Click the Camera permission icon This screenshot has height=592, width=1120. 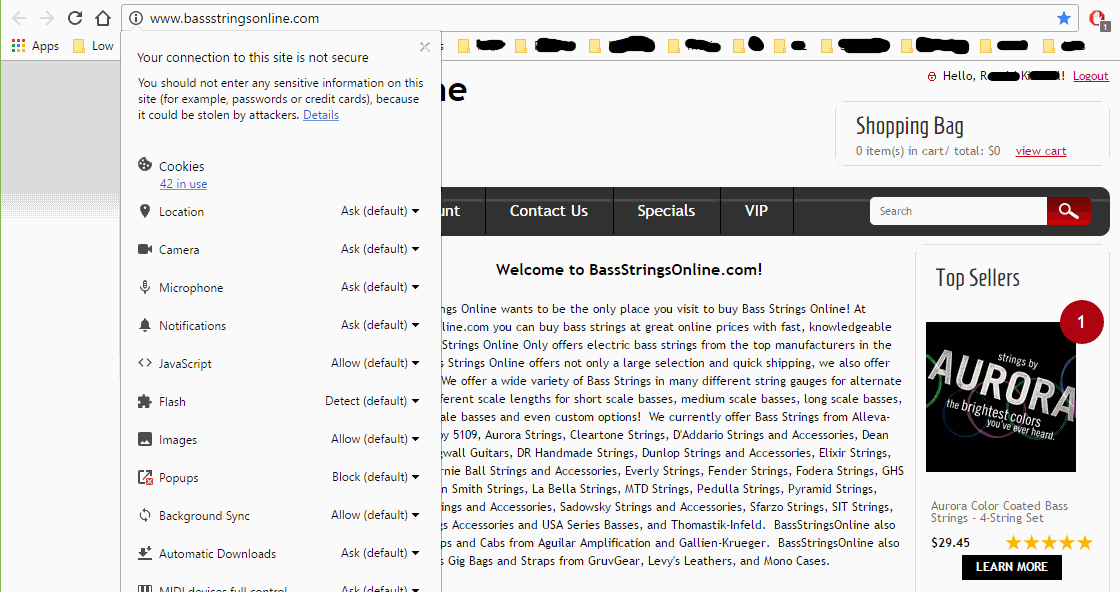pos(145,249)
